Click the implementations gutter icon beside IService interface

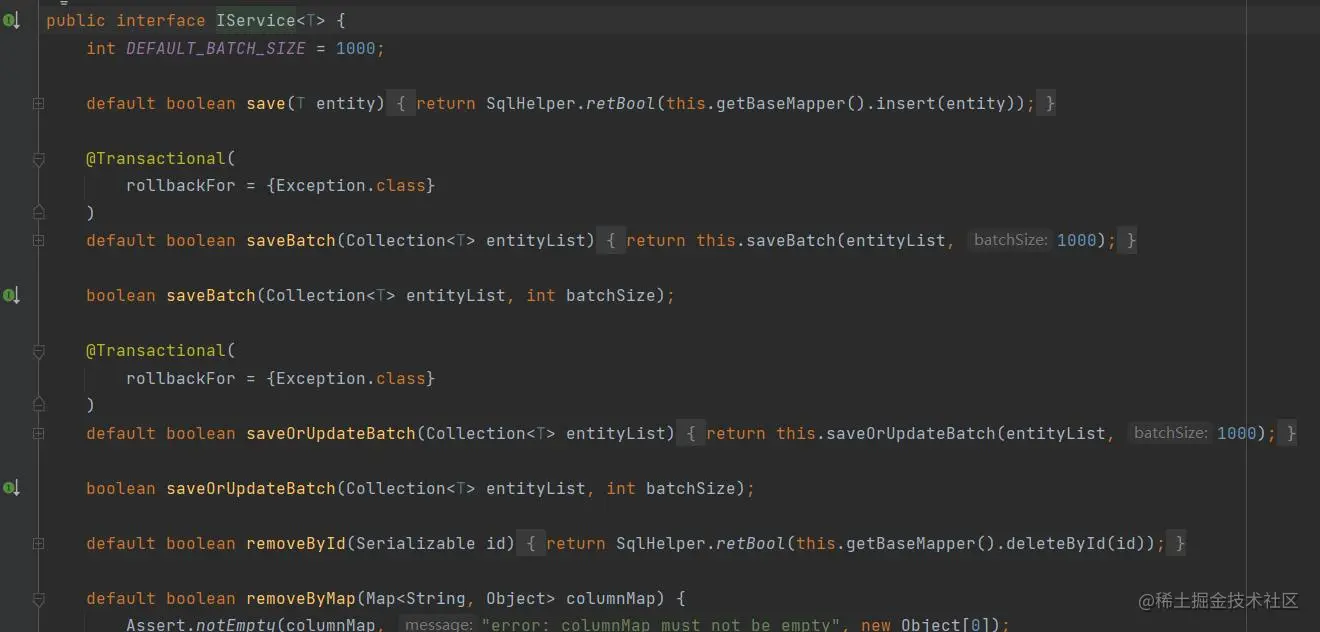pyautogui.click(x=12, y=20)
